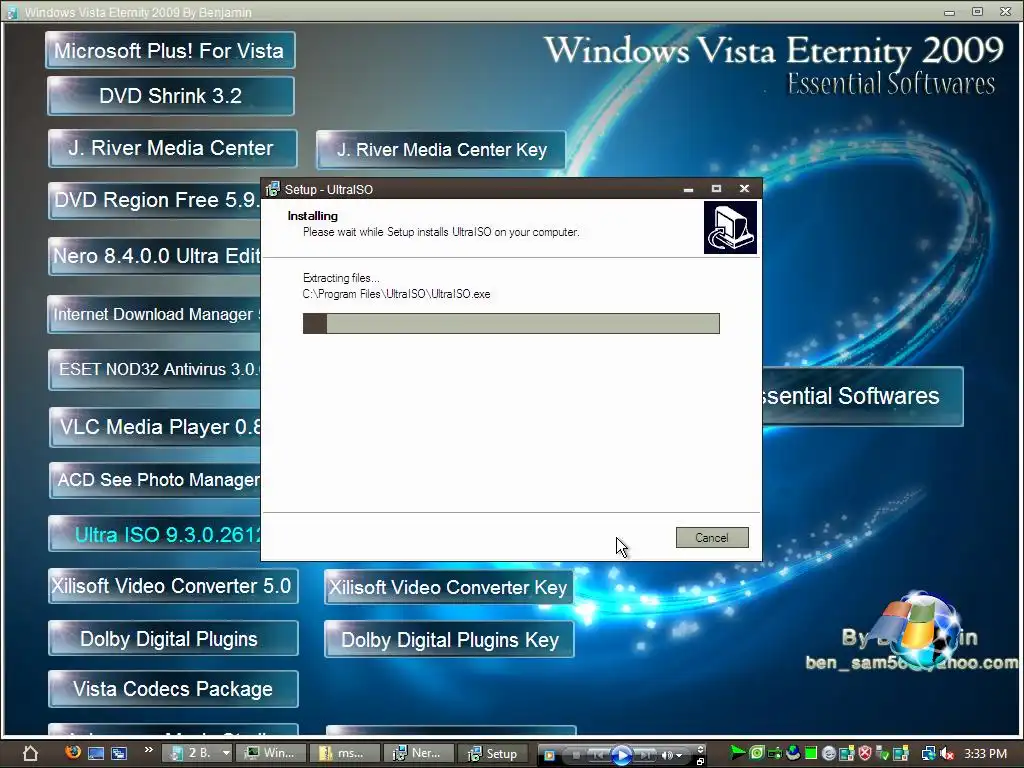1024x768 pixels.
Task: Open the volume dropdown arrow in media toolbar
Action: point(679,756)
